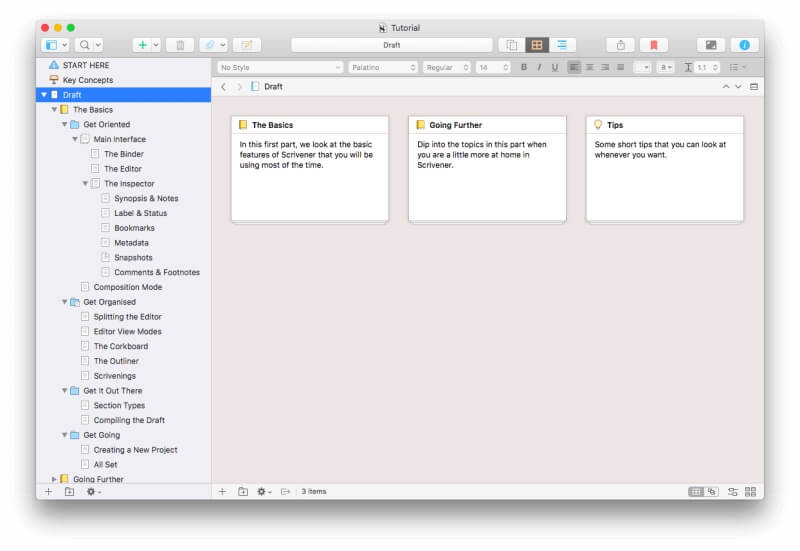Image resolution: width=800 pixels, height=551 pixels.
Task: Expand the Going Further folder in binder
Action: [54, 479]
